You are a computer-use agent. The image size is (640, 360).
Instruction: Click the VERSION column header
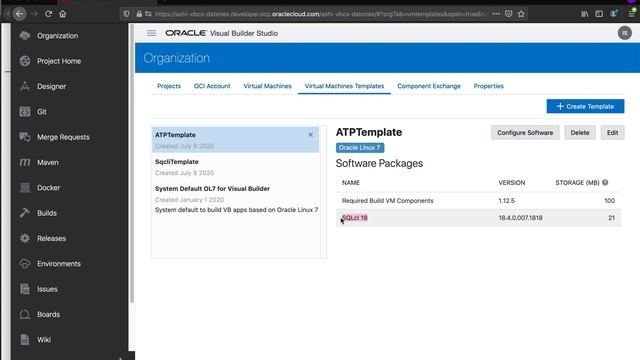[511, 183]
